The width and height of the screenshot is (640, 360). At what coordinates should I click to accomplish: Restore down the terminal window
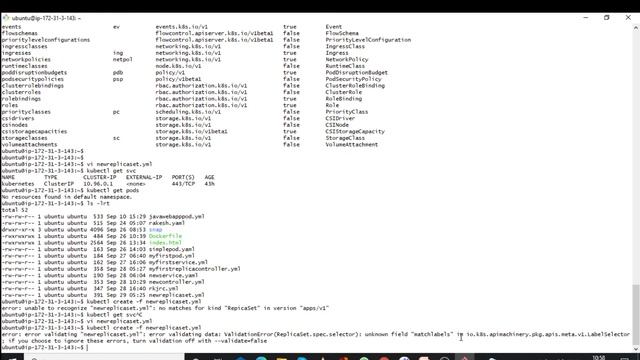pyautogui.click(x=607, y=18)
